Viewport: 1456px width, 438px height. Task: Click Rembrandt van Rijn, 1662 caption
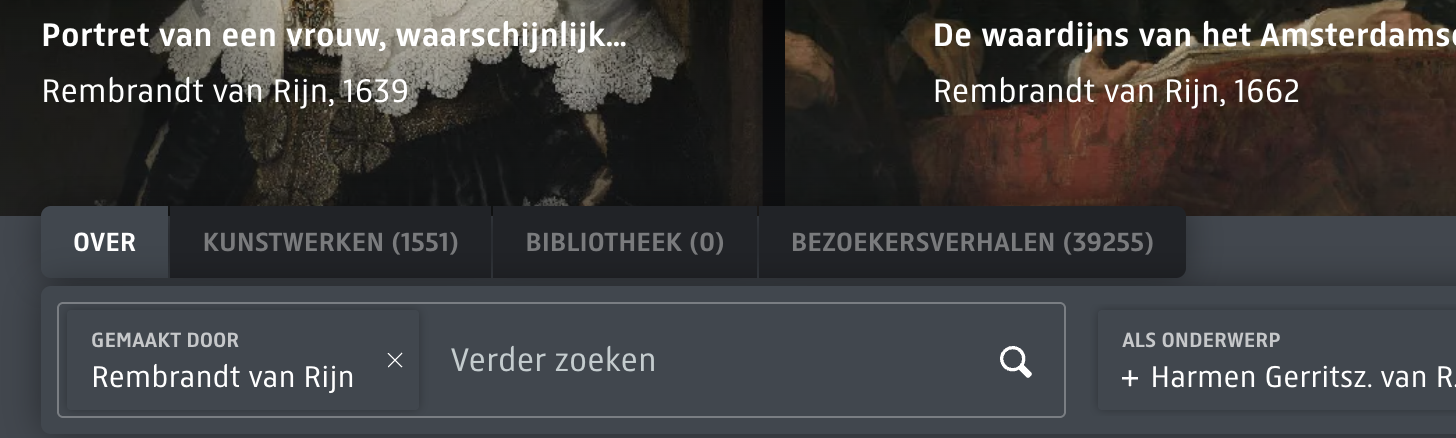coord(1116,92)
